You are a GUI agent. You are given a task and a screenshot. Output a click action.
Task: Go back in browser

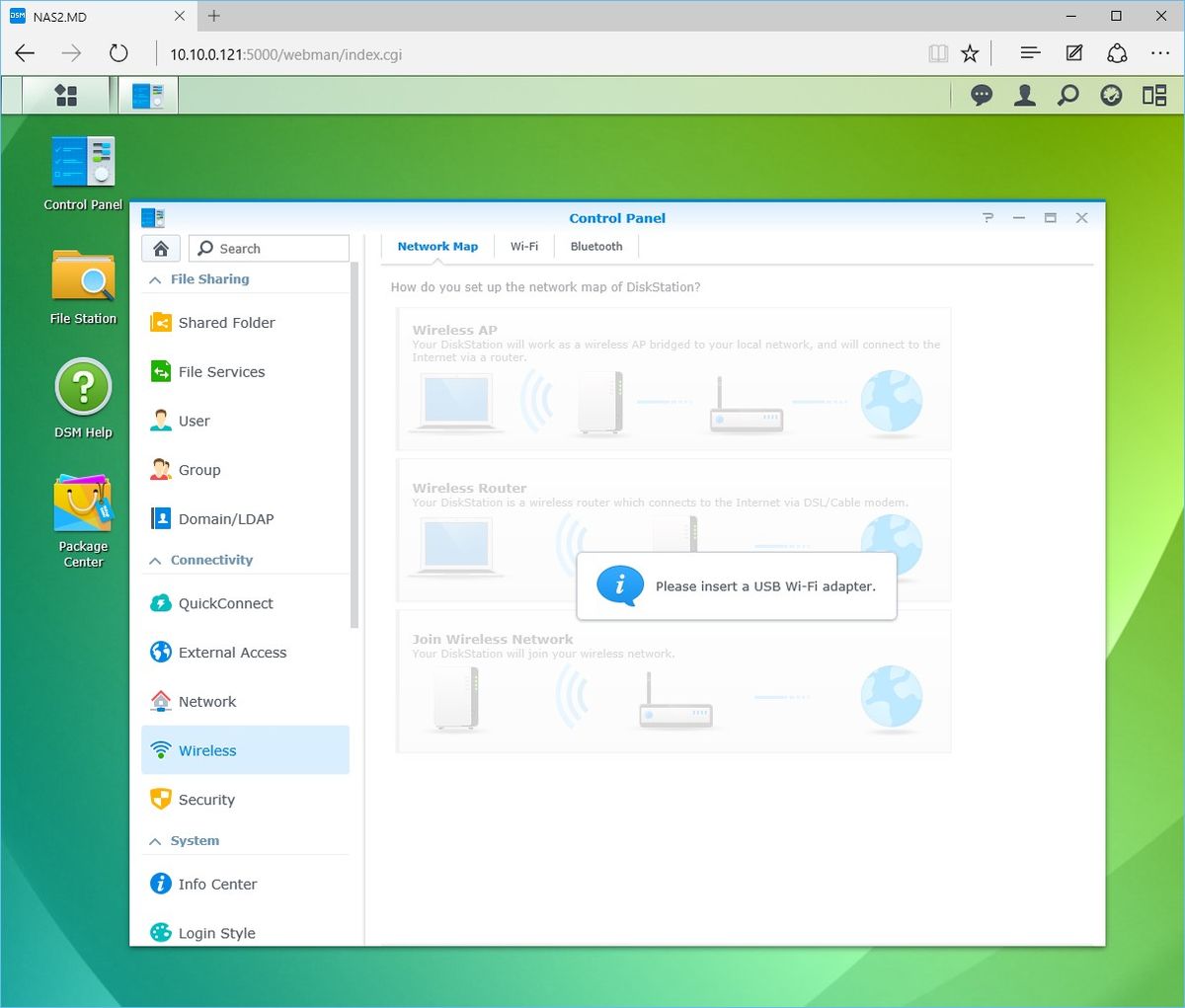[x=25, y=54]
